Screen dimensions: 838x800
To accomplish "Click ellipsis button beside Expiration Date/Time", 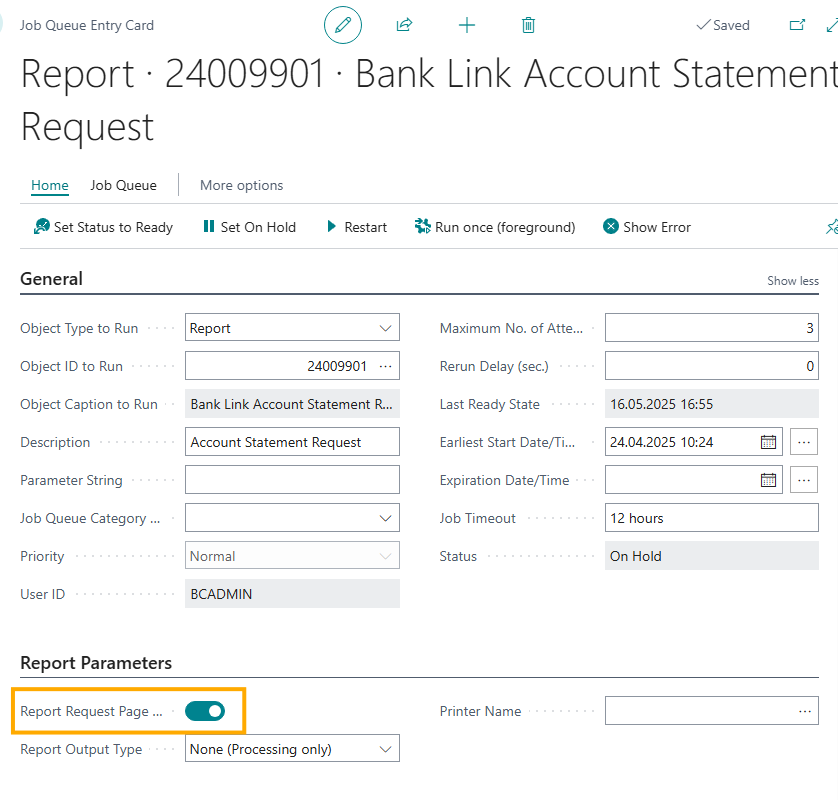I will 804,480.
